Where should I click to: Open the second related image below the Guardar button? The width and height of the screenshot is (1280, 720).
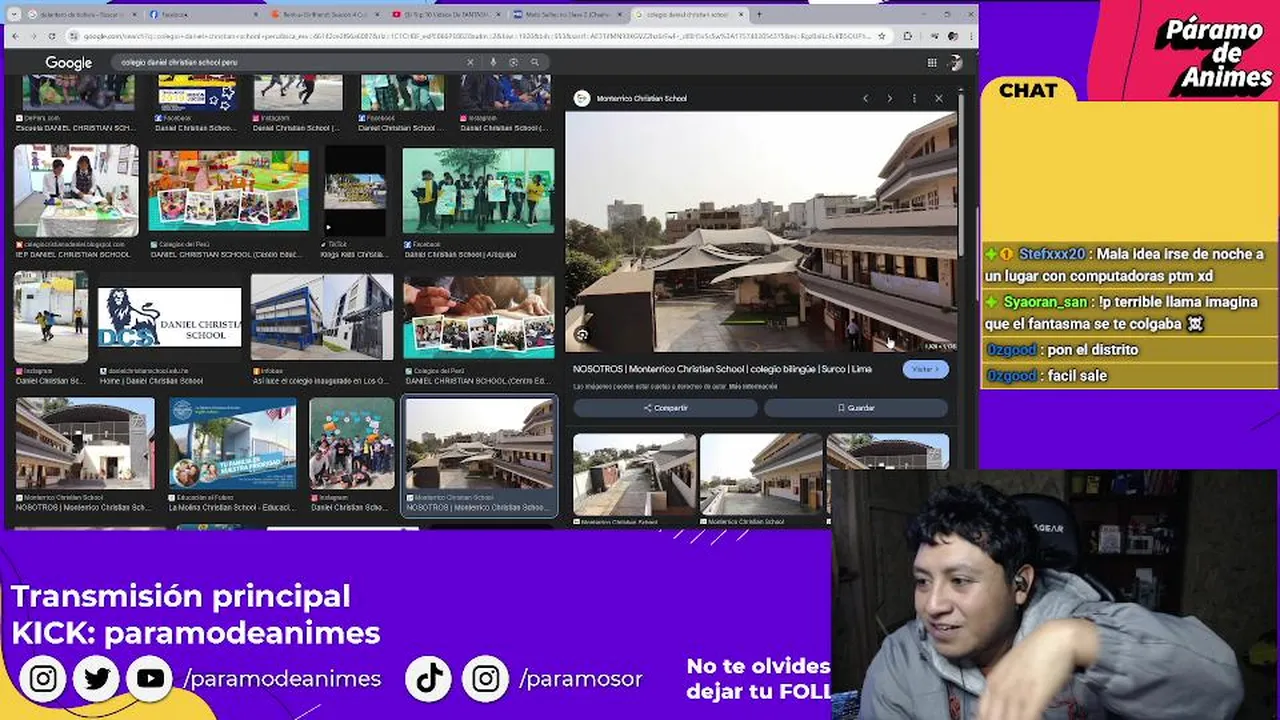pos(762,475)
